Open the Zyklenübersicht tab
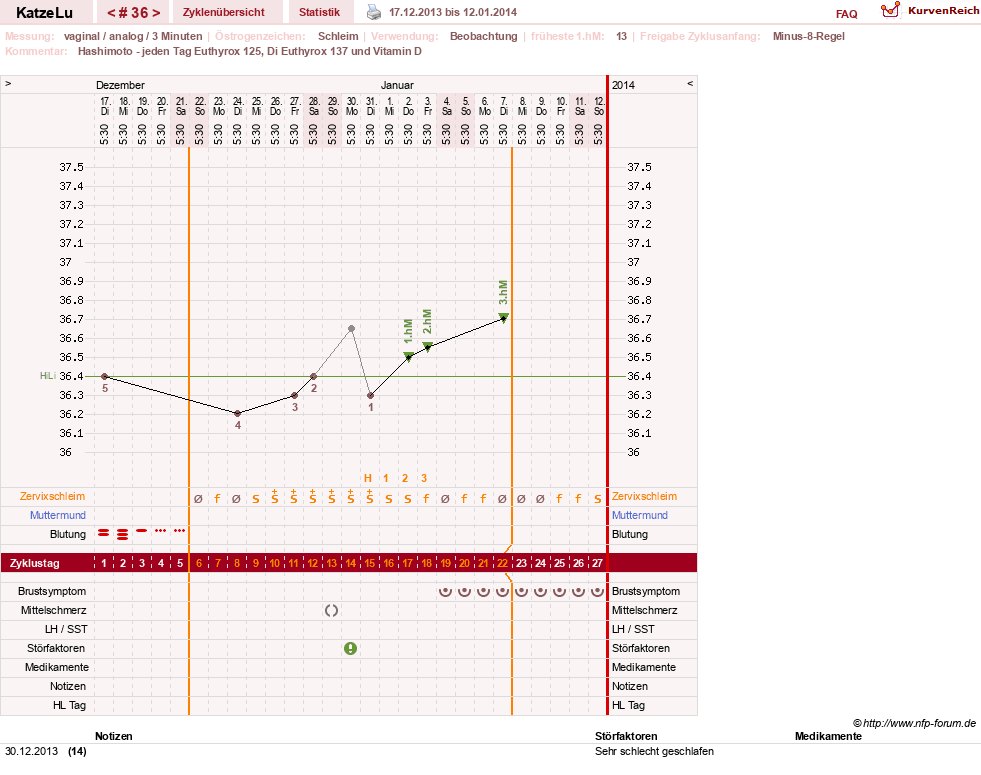This screenshot has width=981, height=775. pyautogui.click(x=224, y=12)
